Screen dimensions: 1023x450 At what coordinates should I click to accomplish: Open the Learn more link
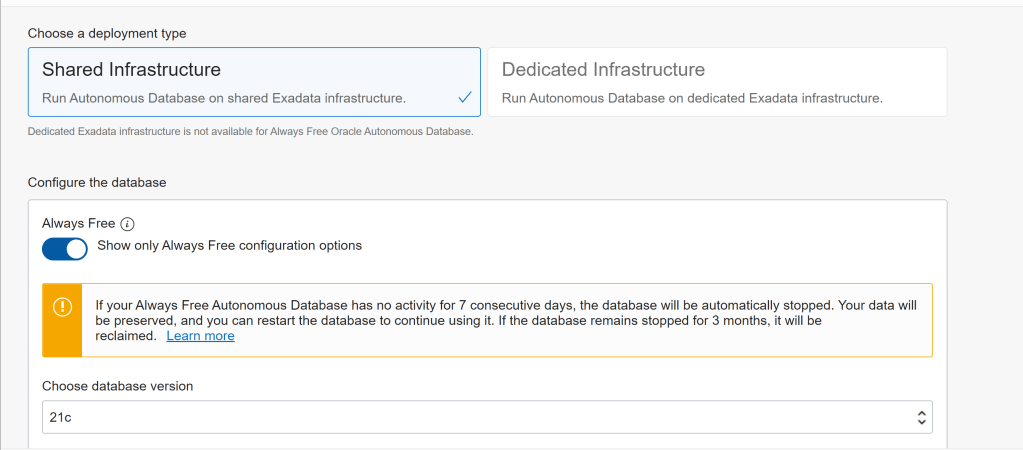coord(200,336)
